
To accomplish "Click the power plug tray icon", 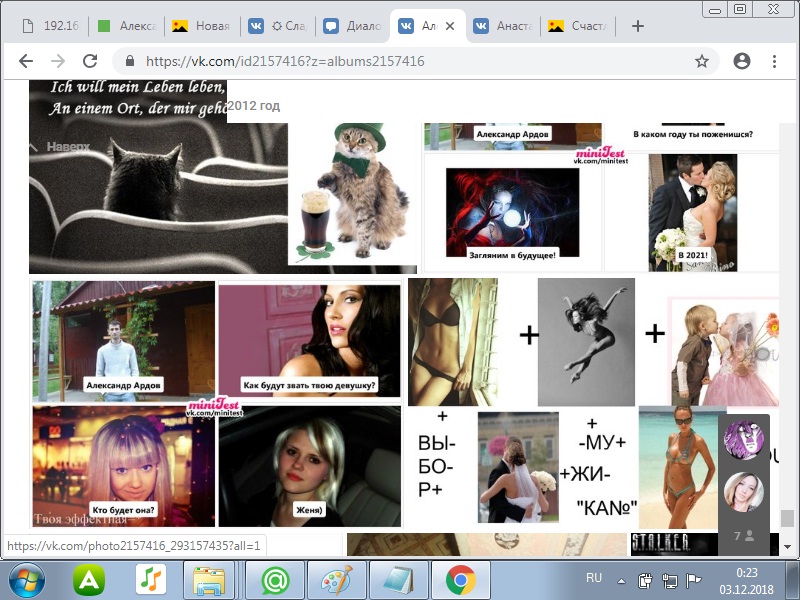I will point(645,581).
